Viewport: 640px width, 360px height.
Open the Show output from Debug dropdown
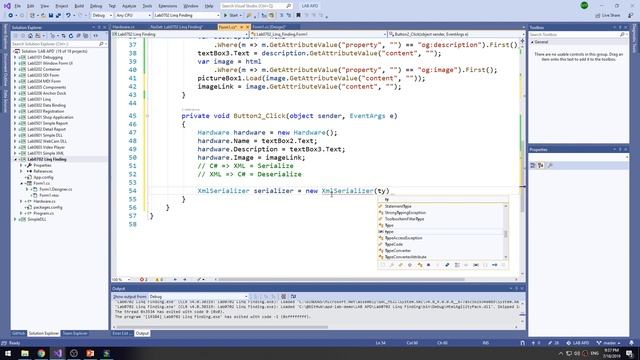[198, 296]
